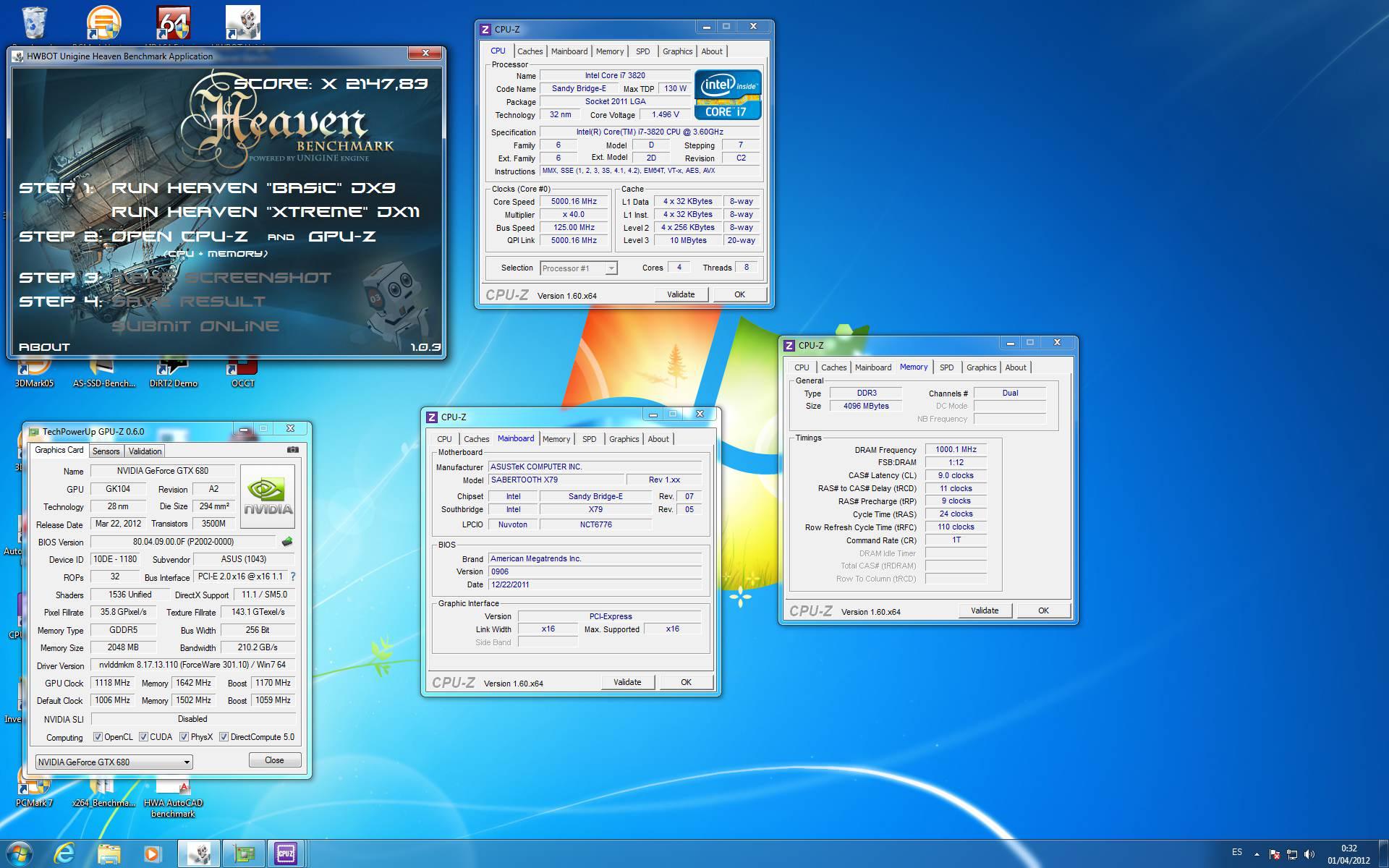Click Open CPU-Z link in HWBOT
This screenshot has height=868, width=1389.
[179, 237]
